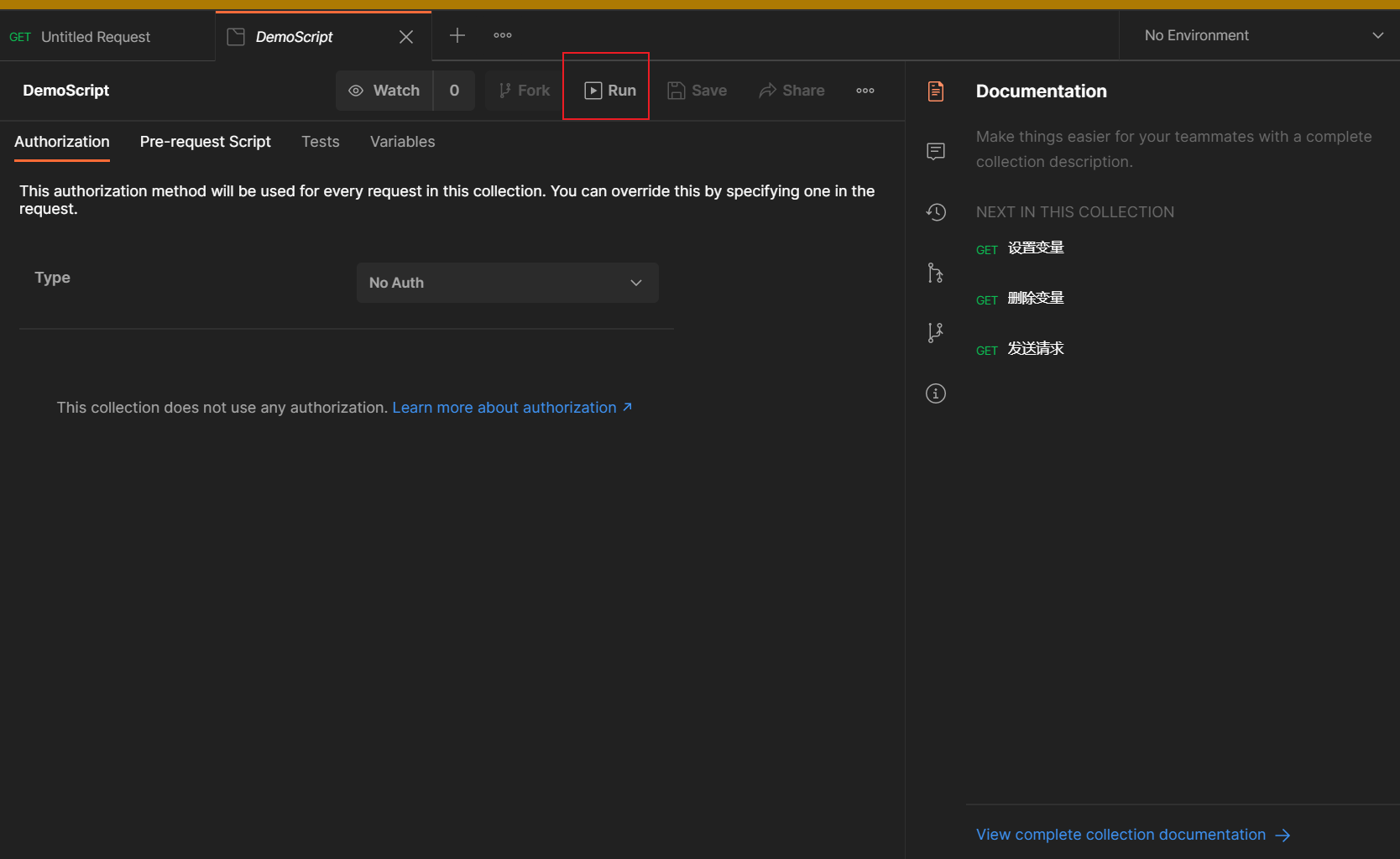Click the Save button
Viewport: 1400px width, 859px height.
click(697, 91)
